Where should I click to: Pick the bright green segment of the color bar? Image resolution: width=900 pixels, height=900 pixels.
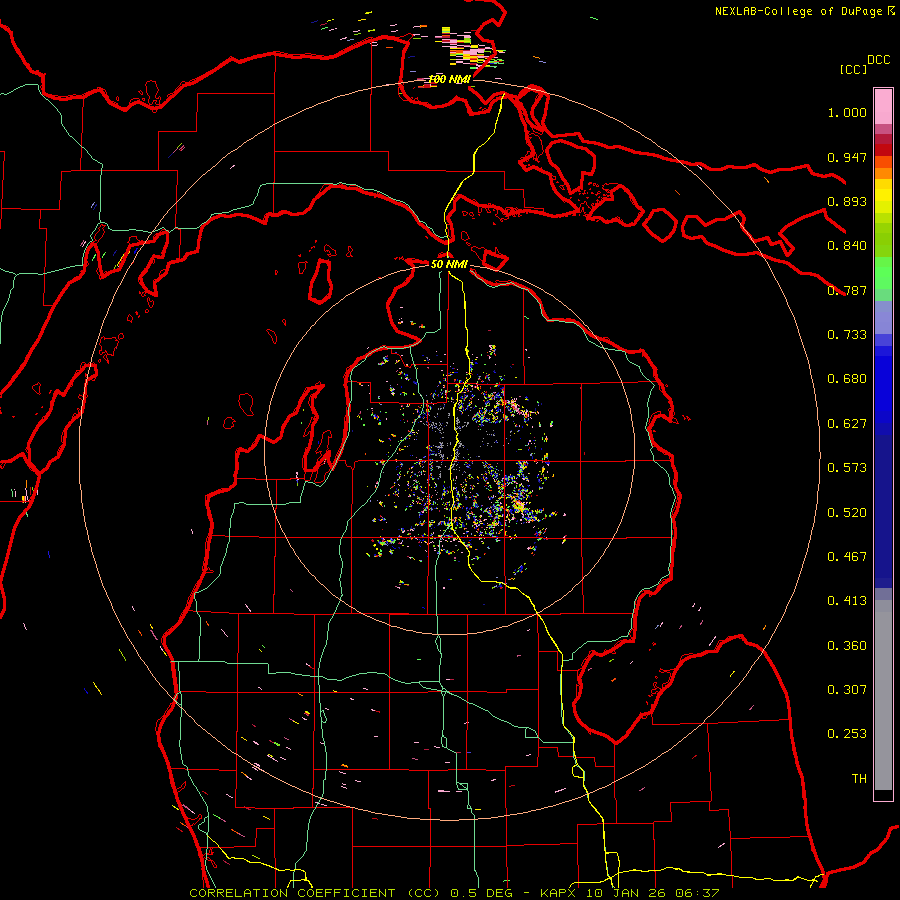[x=883, y=273]
